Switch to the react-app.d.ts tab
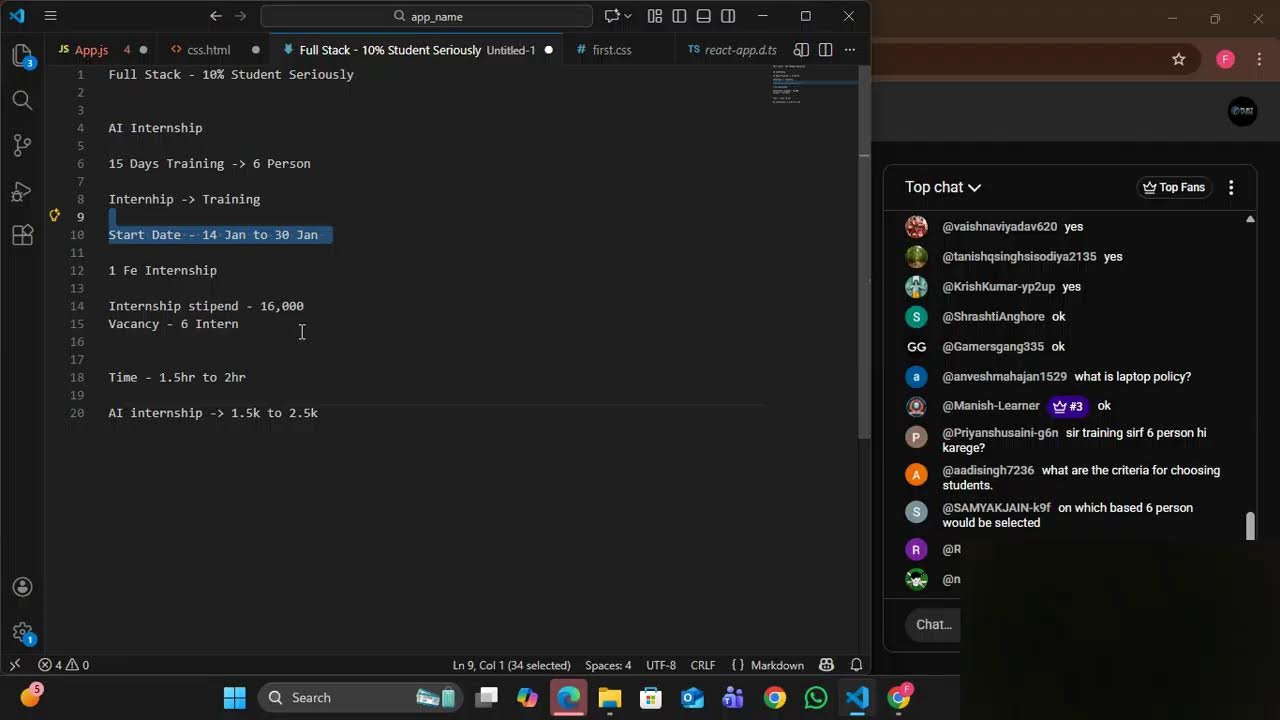 pos(731,50)
